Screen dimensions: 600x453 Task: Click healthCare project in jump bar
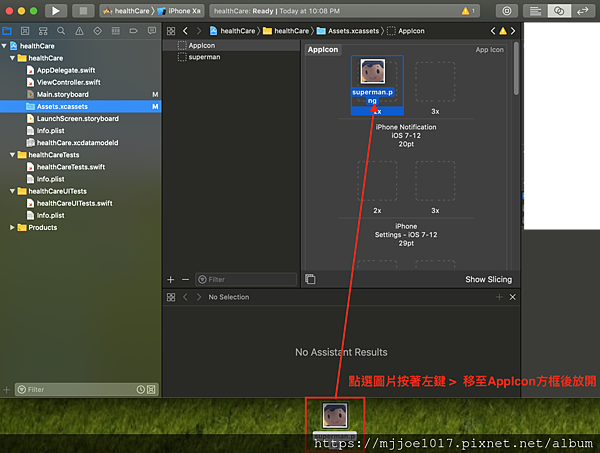pos(233,31)
